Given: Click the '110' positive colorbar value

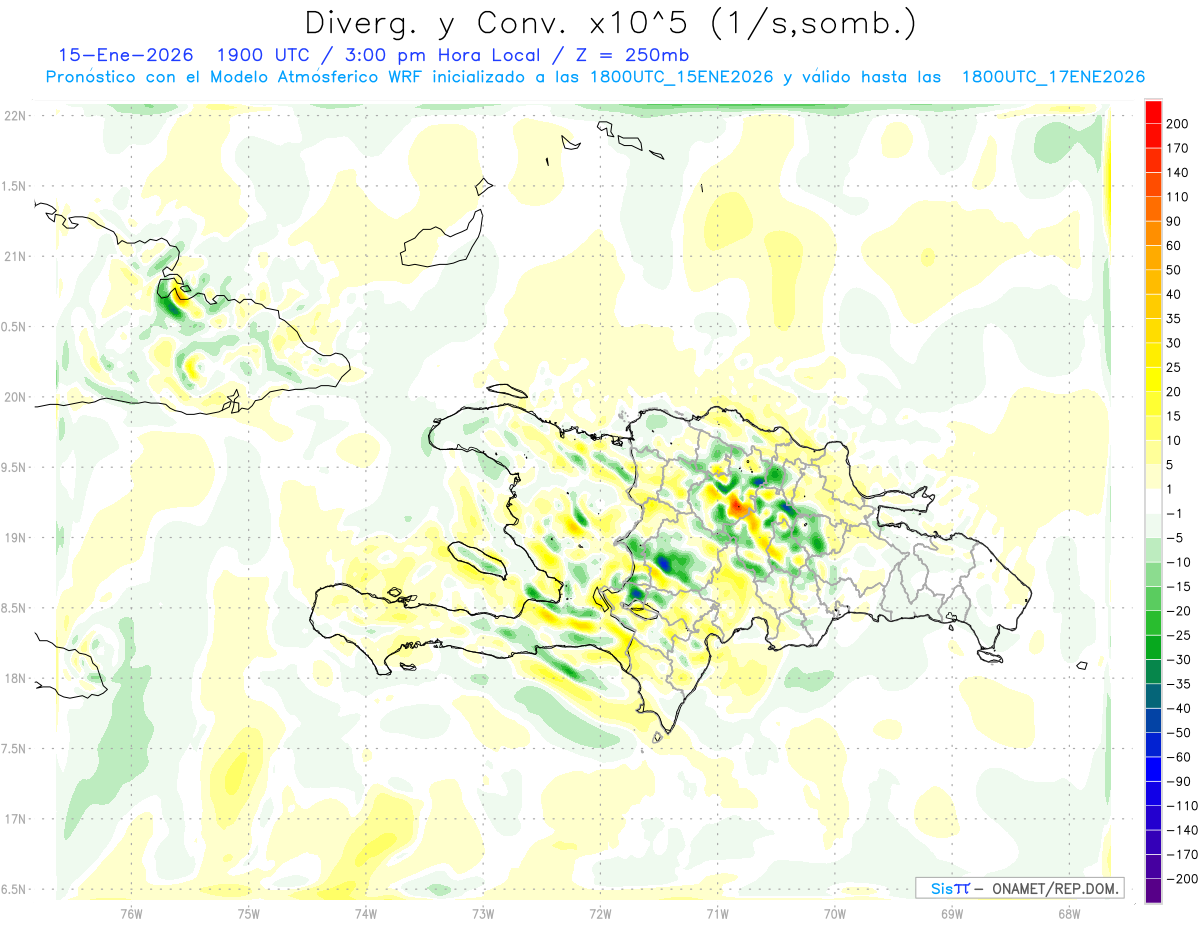Looking at the screenshot, I should coord(1179,197).
